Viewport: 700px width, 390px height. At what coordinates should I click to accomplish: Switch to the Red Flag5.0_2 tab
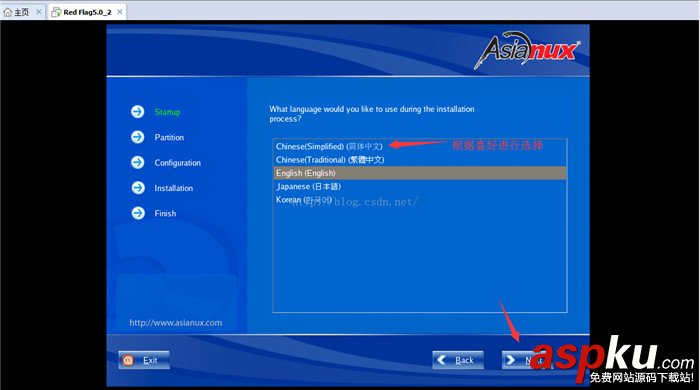point(87,12)
